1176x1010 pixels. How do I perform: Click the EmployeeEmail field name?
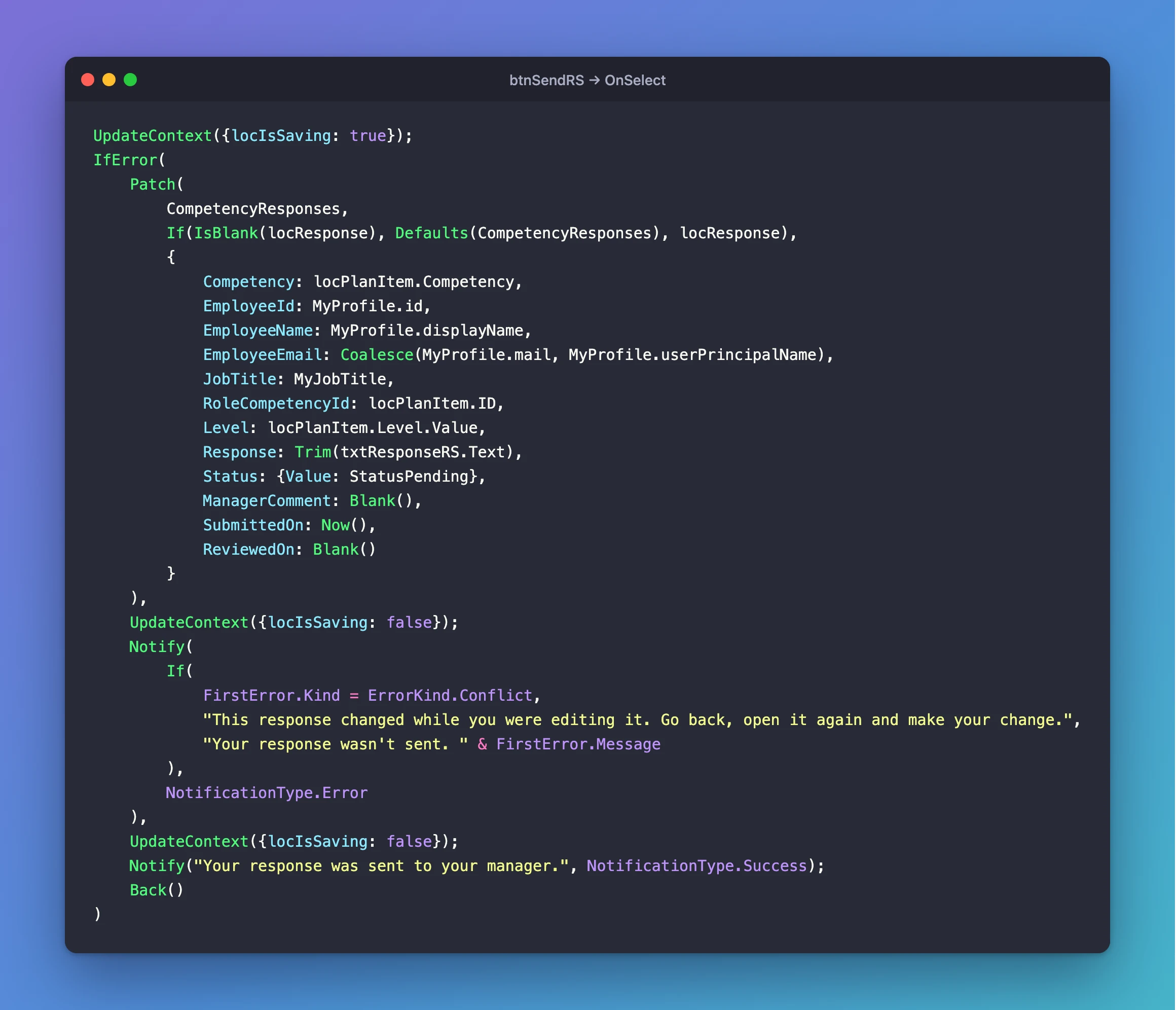coord(262,355)
